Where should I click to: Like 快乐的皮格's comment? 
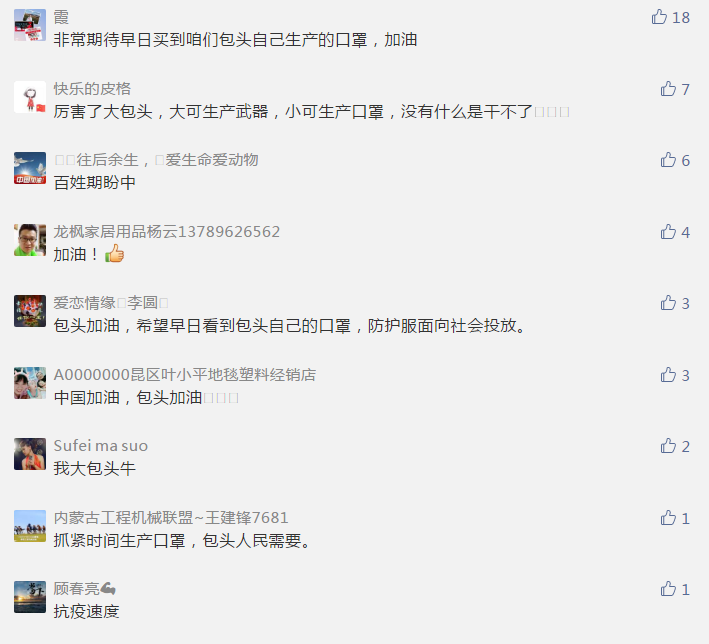click(668, 89)
